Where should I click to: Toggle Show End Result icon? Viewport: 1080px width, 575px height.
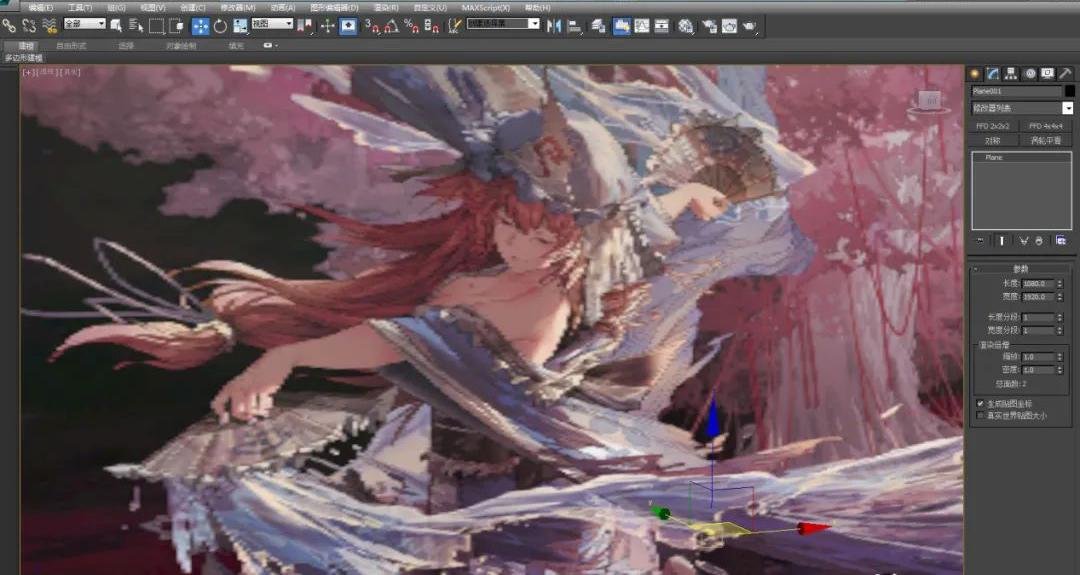[1001, 240]
